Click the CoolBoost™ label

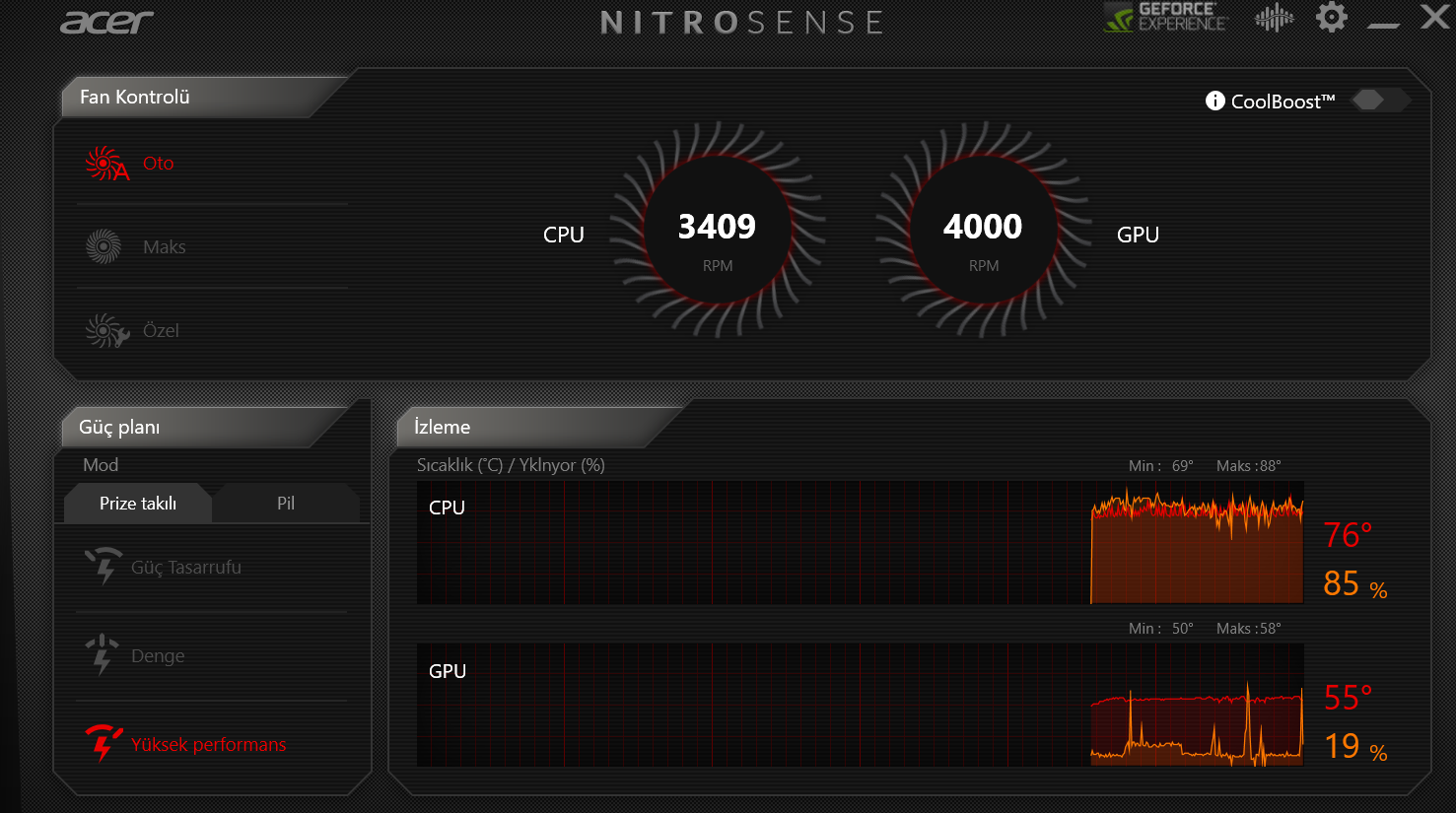(1283, 102)
